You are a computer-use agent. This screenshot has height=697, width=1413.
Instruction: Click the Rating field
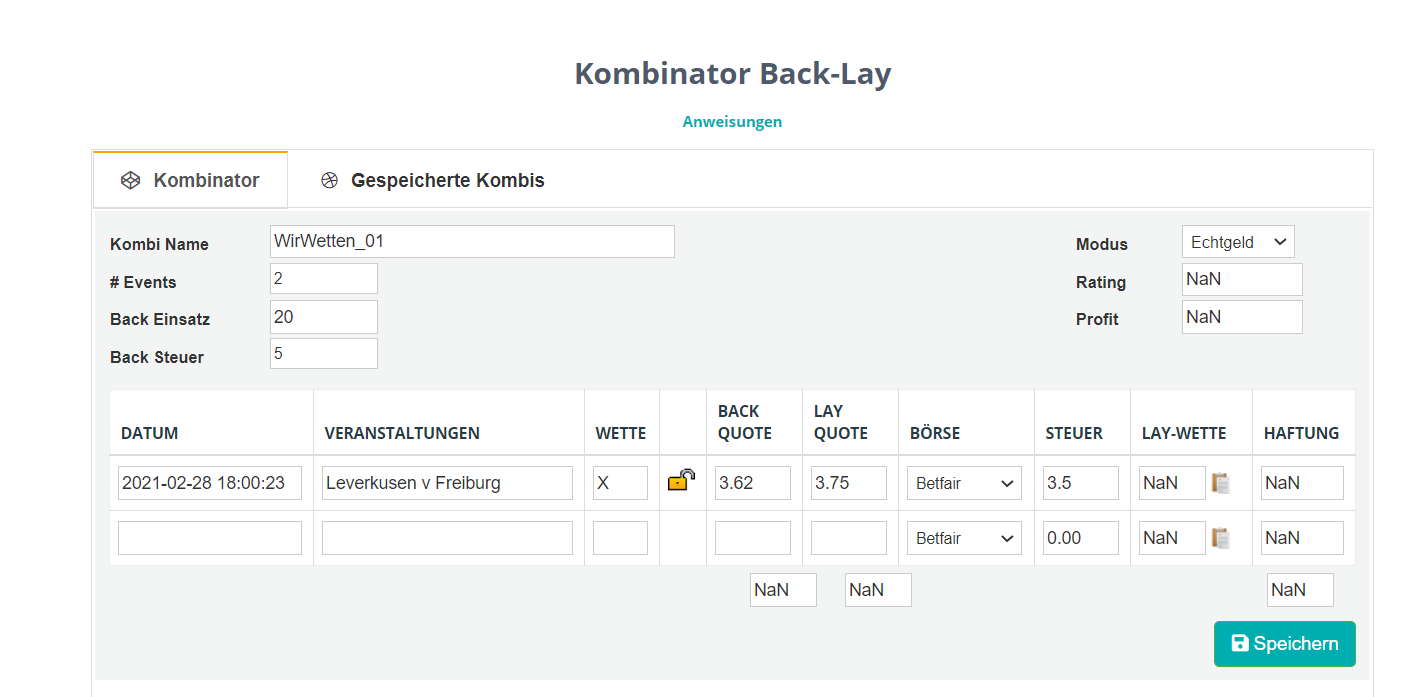pyautogui.click(x=1242, y=279)
